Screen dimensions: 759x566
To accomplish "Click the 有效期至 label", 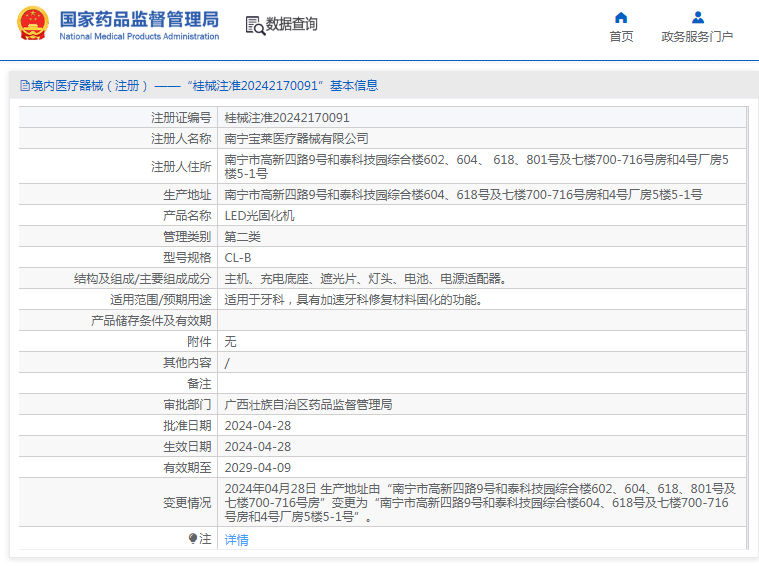I will [x=187, y=468].
